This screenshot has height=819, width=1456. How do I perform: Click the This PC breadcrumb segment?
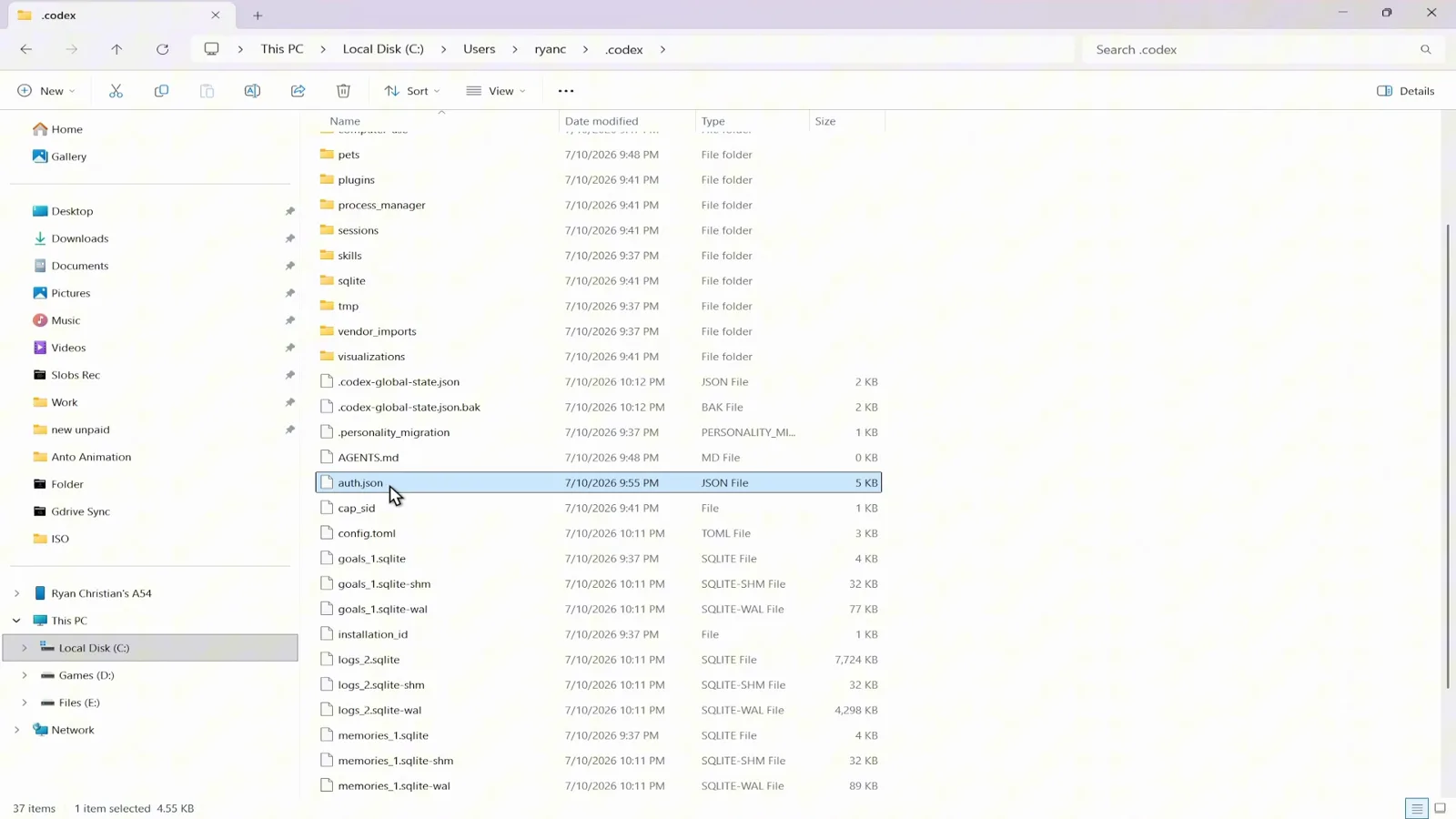pyautogui.click(x=282, y=49)
